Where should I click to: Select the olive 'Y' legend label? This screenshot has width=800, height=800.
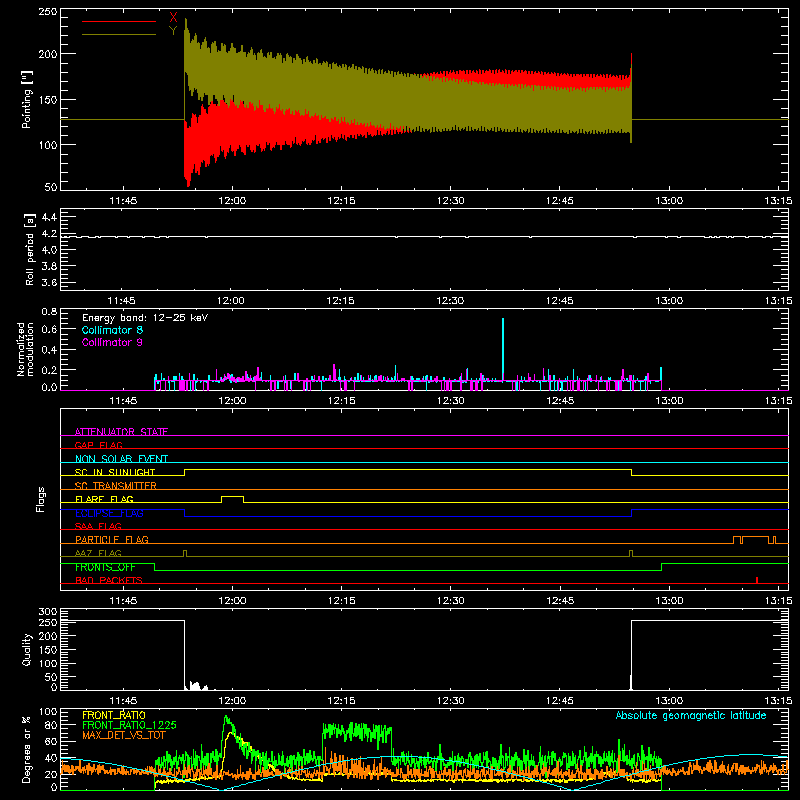point(173,31)
